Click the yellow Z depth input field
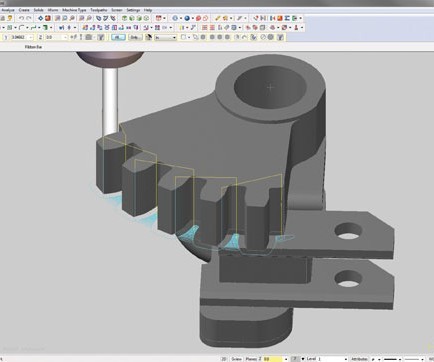Image resolution: width=434 pixels, height=362 pixels. point(272,359)
